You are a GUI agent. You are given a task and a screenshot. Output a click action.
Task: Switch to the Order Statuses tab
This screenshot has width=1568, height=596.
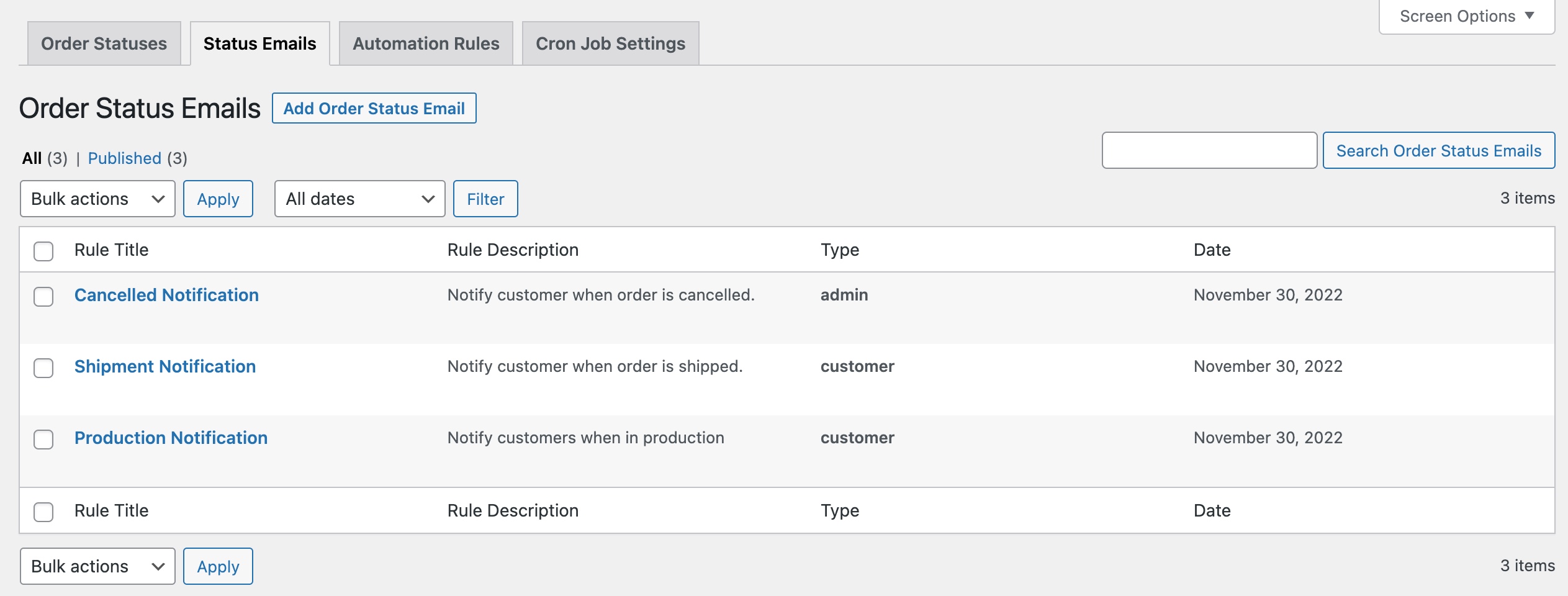(x=103, y=42)
